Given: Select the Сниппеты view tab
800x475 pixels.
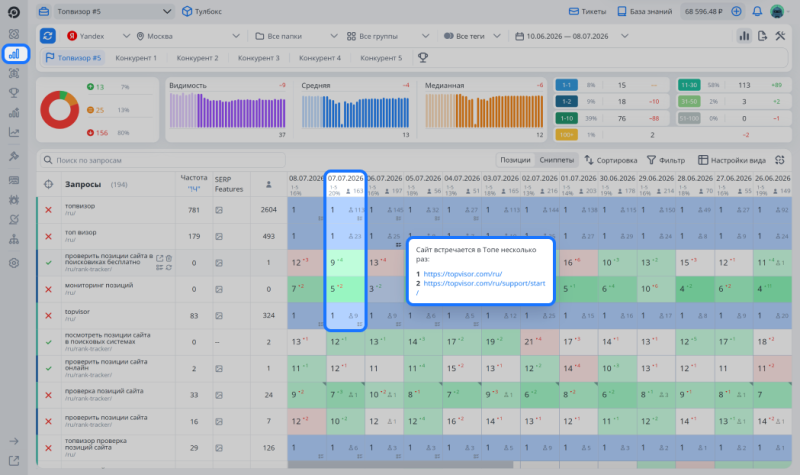Looking at the screenshot, I should click(x=557, y=160).
